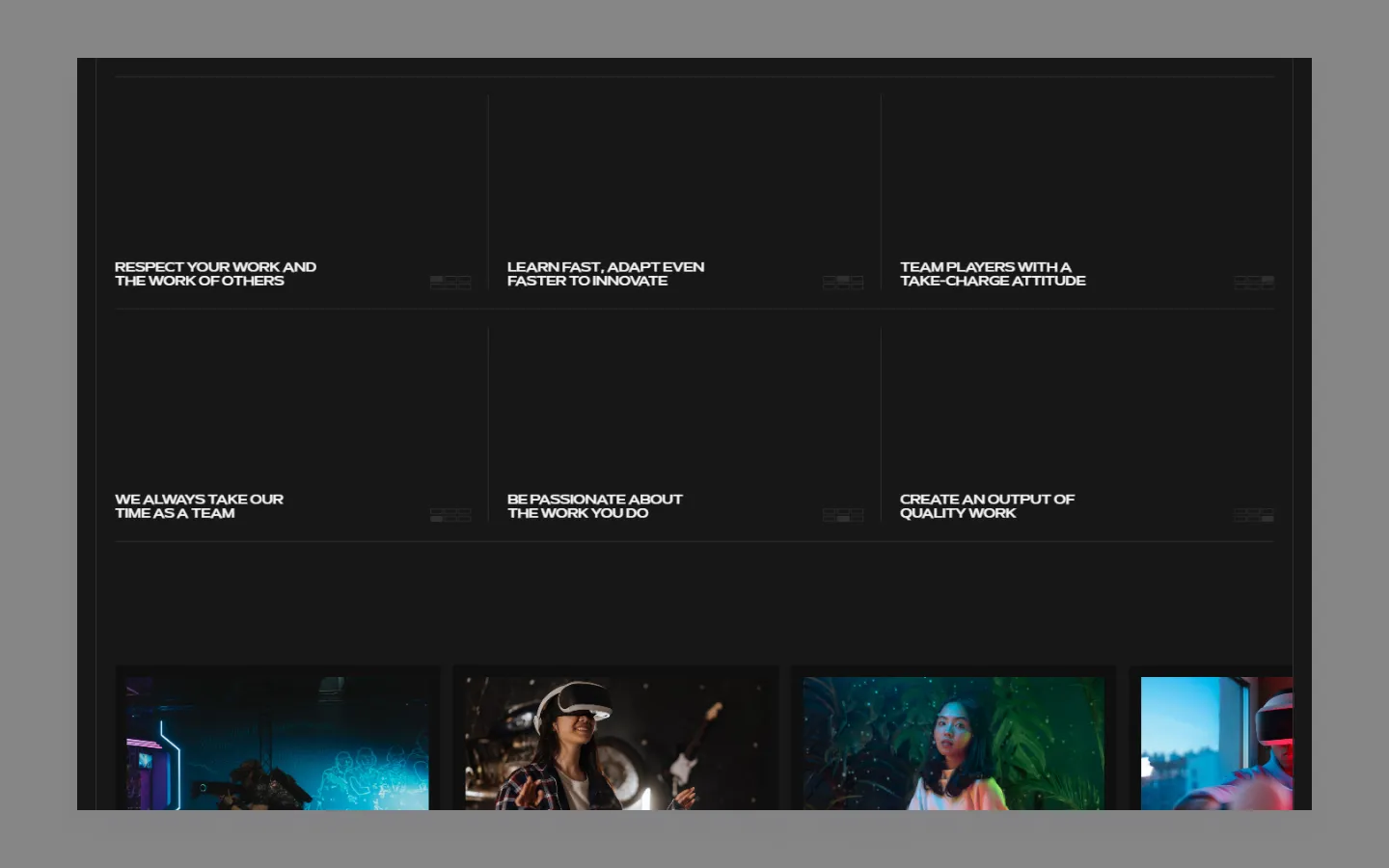
Task: Click grid icon beside 'Be passionate about' card
Action: 843,515
